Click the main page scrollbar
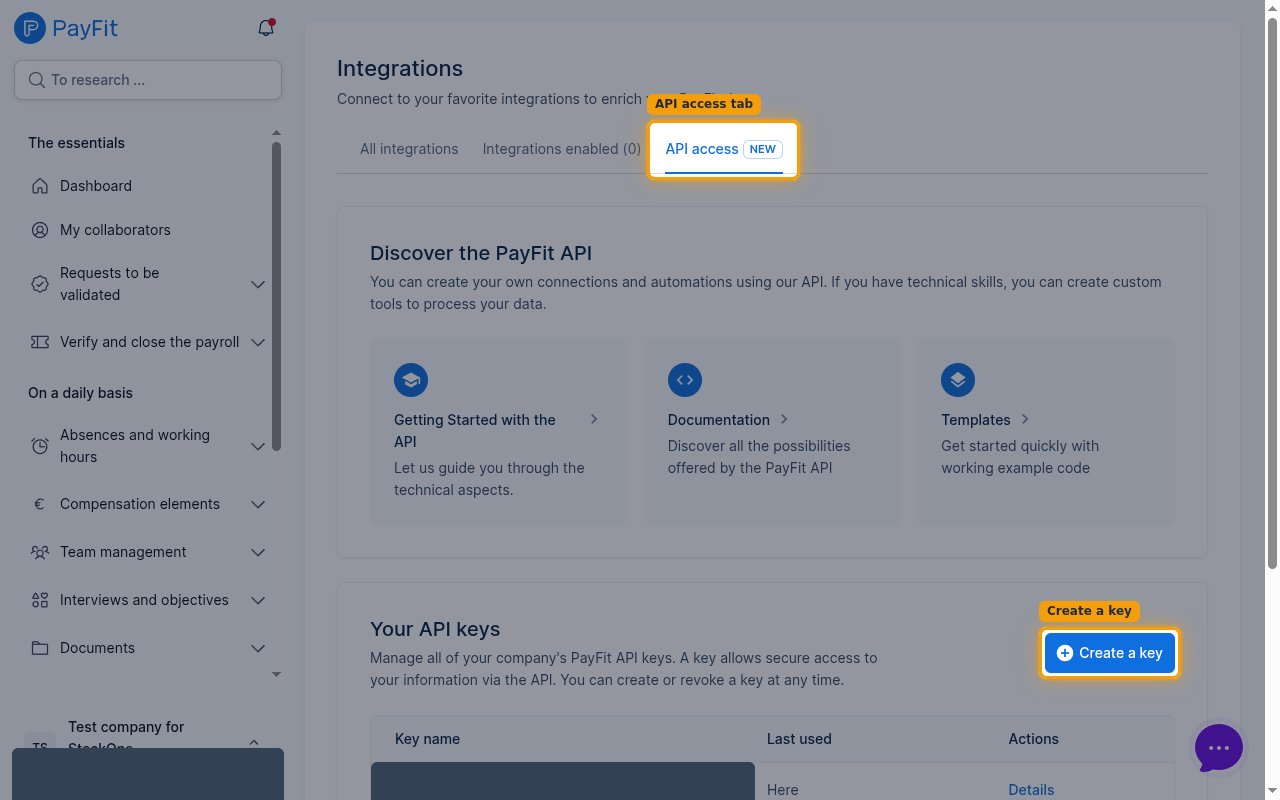1280x800 pixels. point(1272,292)
